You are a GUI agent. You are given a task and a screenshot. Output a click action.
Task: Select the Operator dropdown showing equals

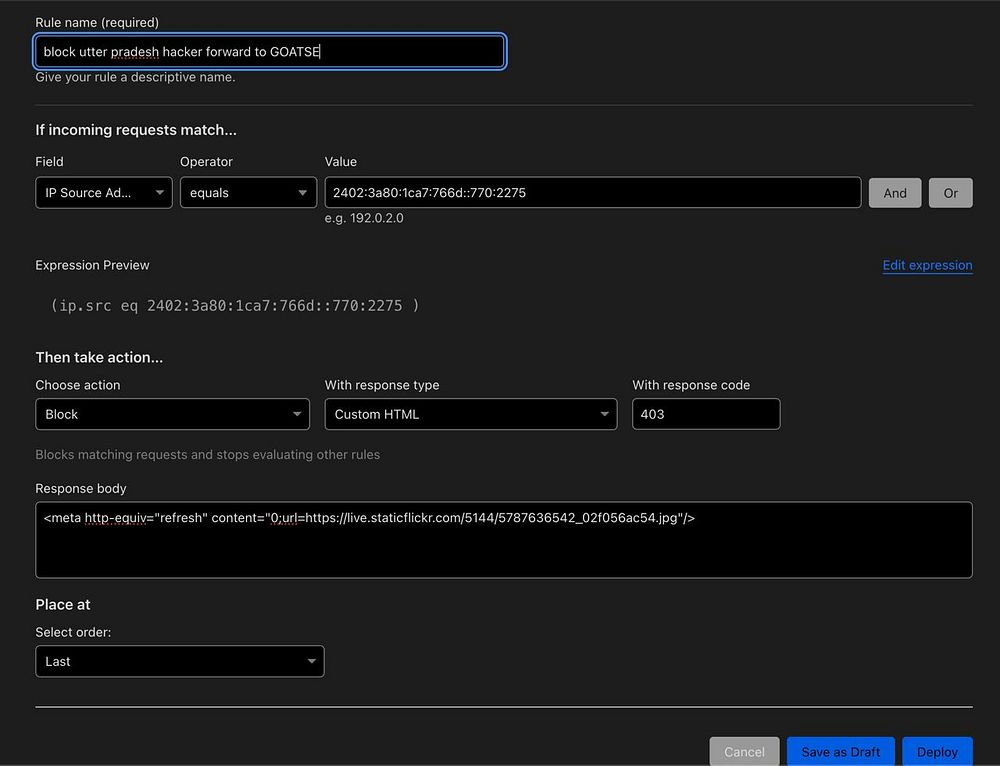pos(247,193)
